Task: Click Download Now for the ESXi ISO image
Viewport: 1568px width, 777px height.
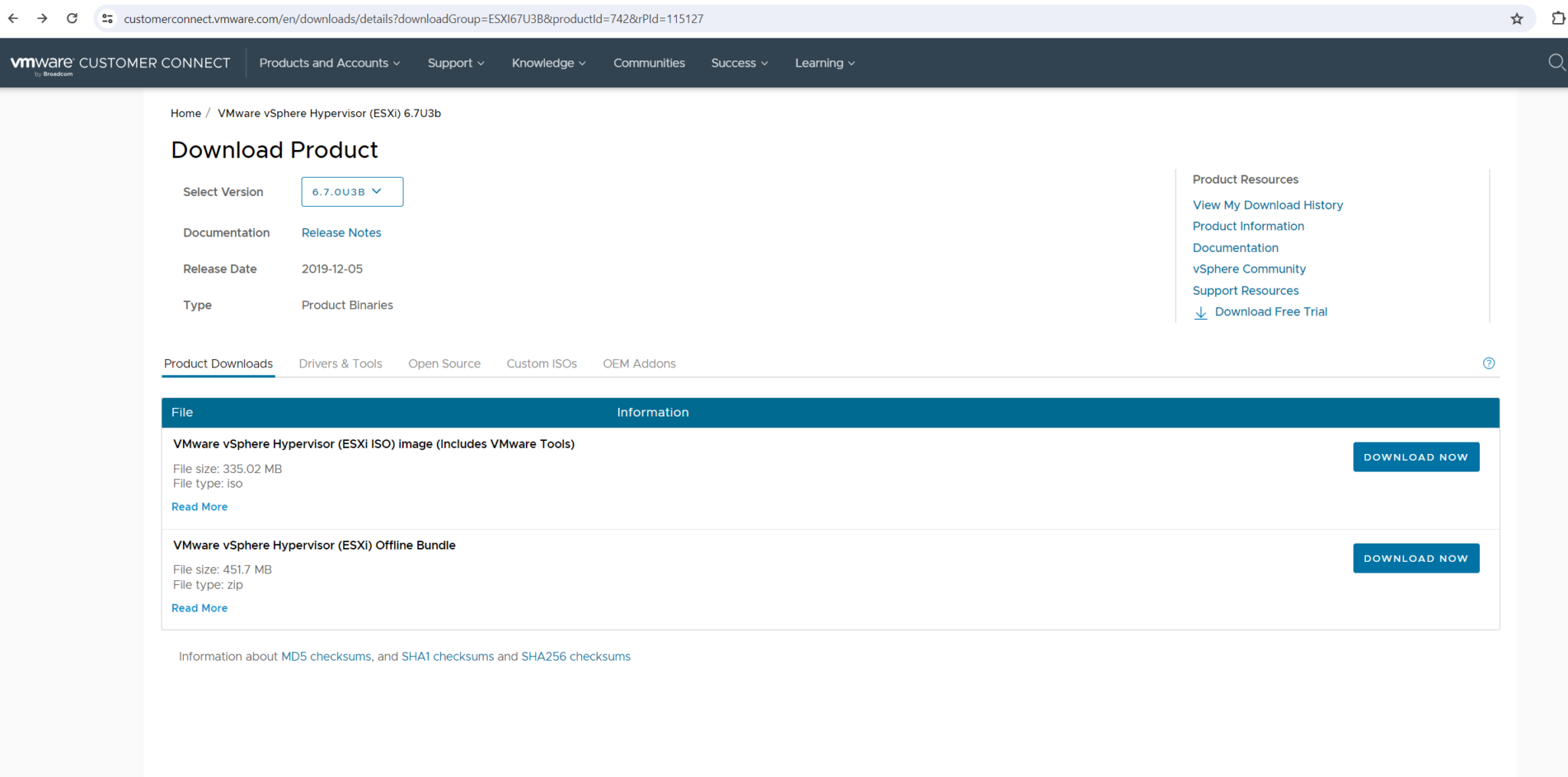Action: tap(1415, 456)
